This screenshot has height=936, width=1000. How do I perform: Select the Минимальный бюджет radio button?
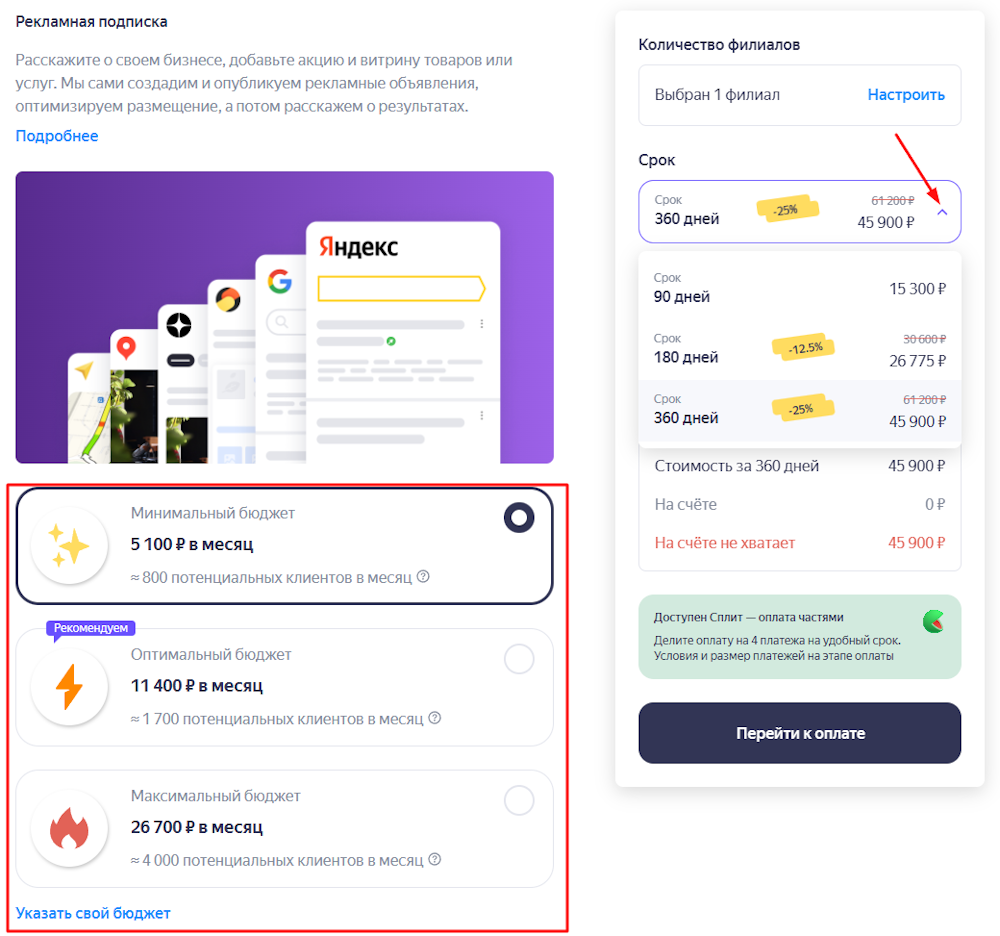coord(519,518)
